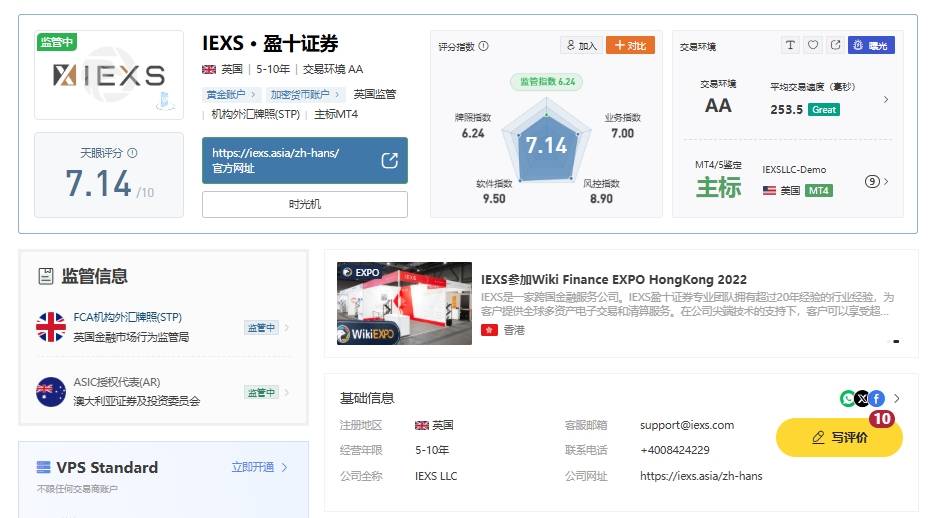
Task: Click the orange 对比 compare button
Action: (630, 45)
